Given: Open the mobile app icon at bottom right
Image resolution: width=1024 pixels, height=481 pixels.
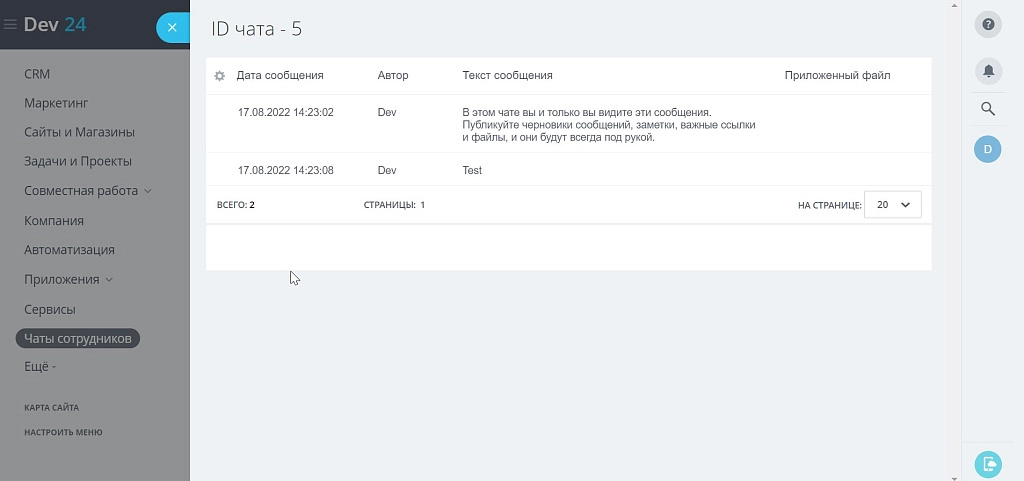Looking at the screenshot, I should (988, 464).
